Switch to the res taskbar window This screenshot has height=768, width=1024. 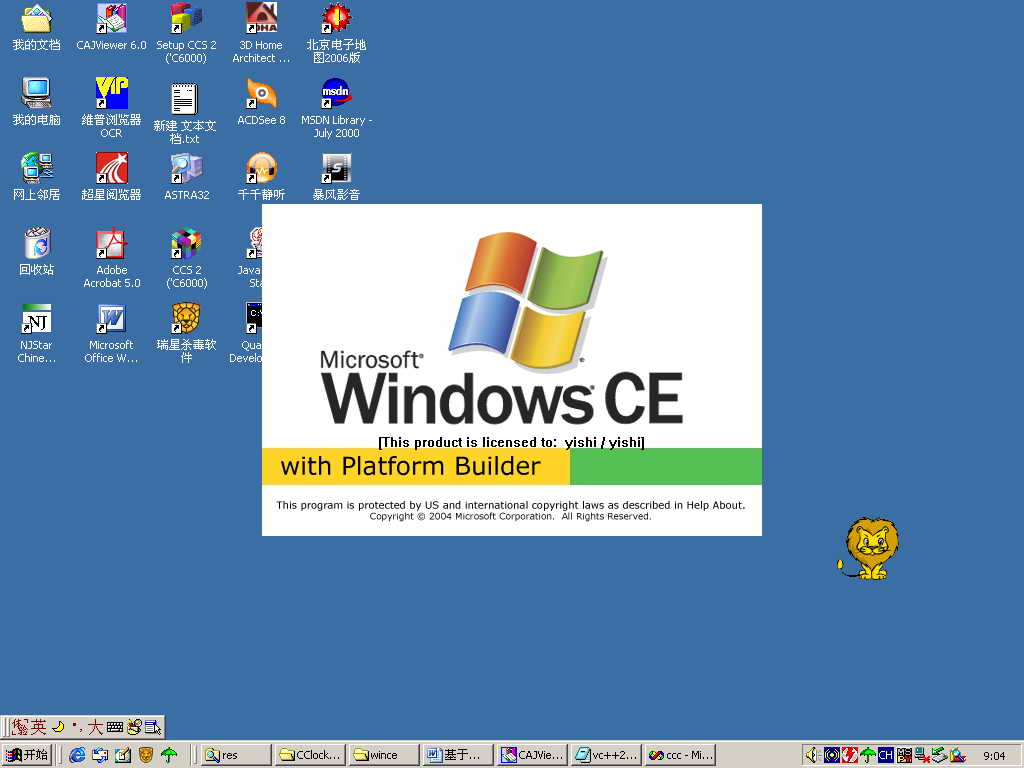[236, 755]
